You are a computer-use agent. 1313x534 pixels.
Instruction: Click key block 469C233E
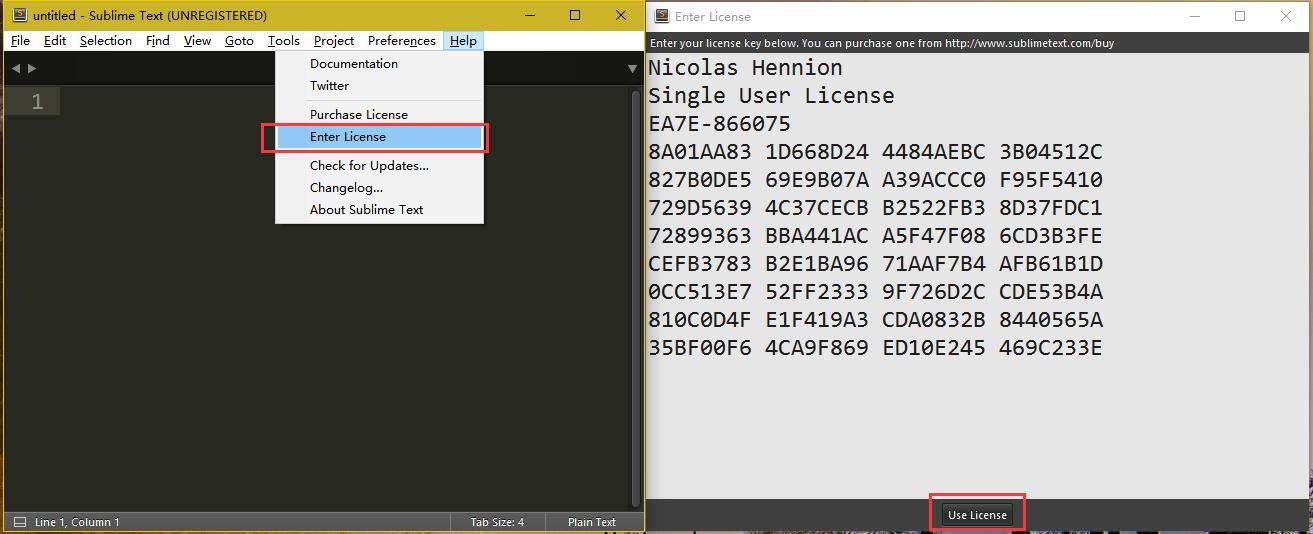(1050, 348)
